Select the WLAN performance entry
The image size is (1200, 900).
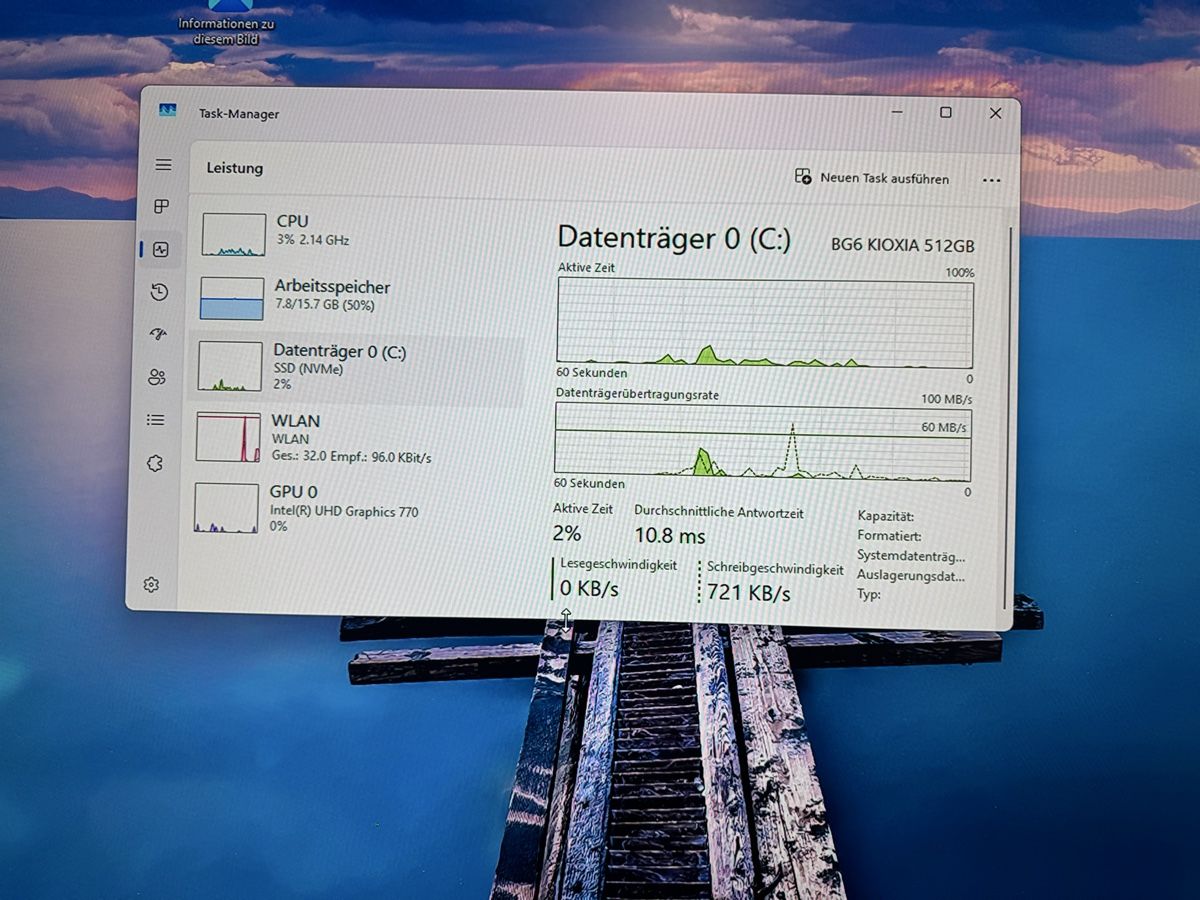click(354, 438)
